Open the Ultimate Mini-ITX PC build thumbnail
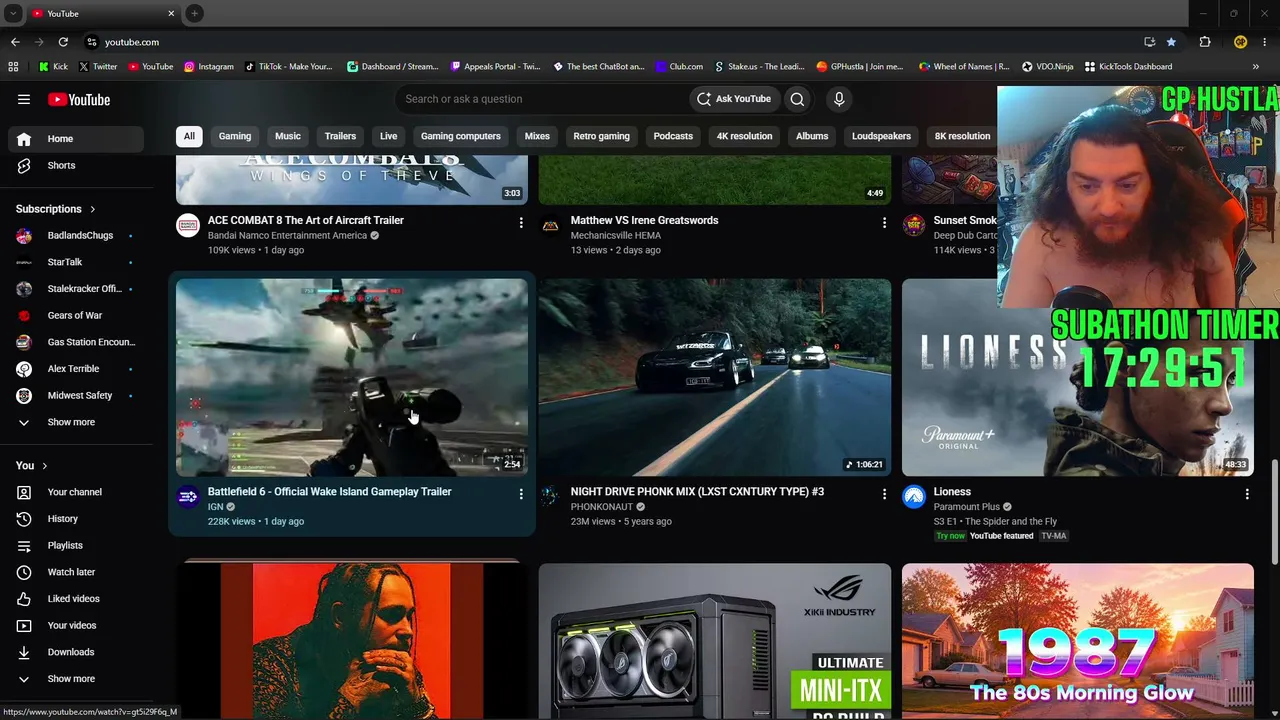1280x720 pixels. 715,641
